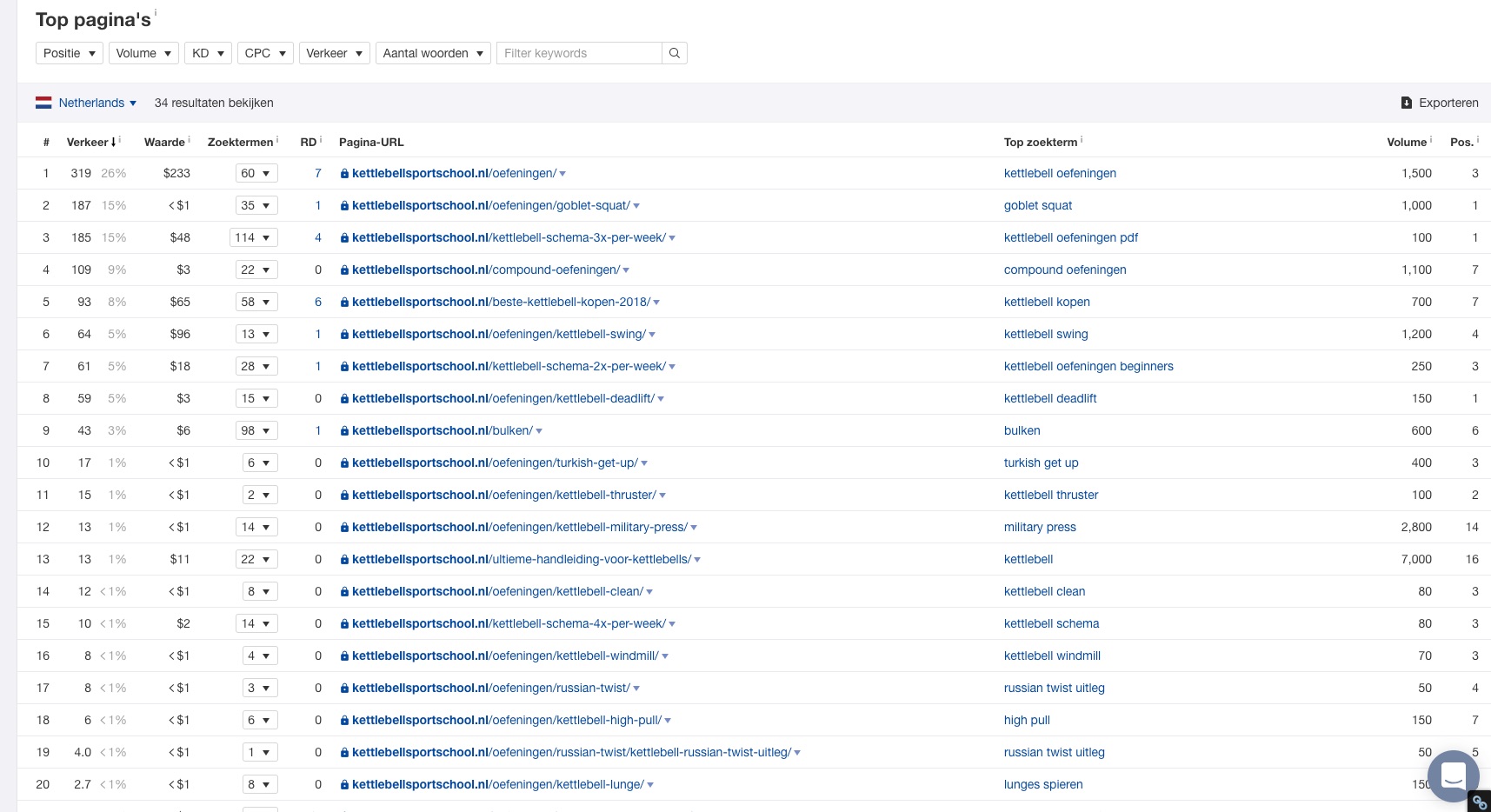Viewport: 1491px width, 812px height.
Task: Click the 7,000 volume for kettlebell
Action: click(x=1416, y=559)
